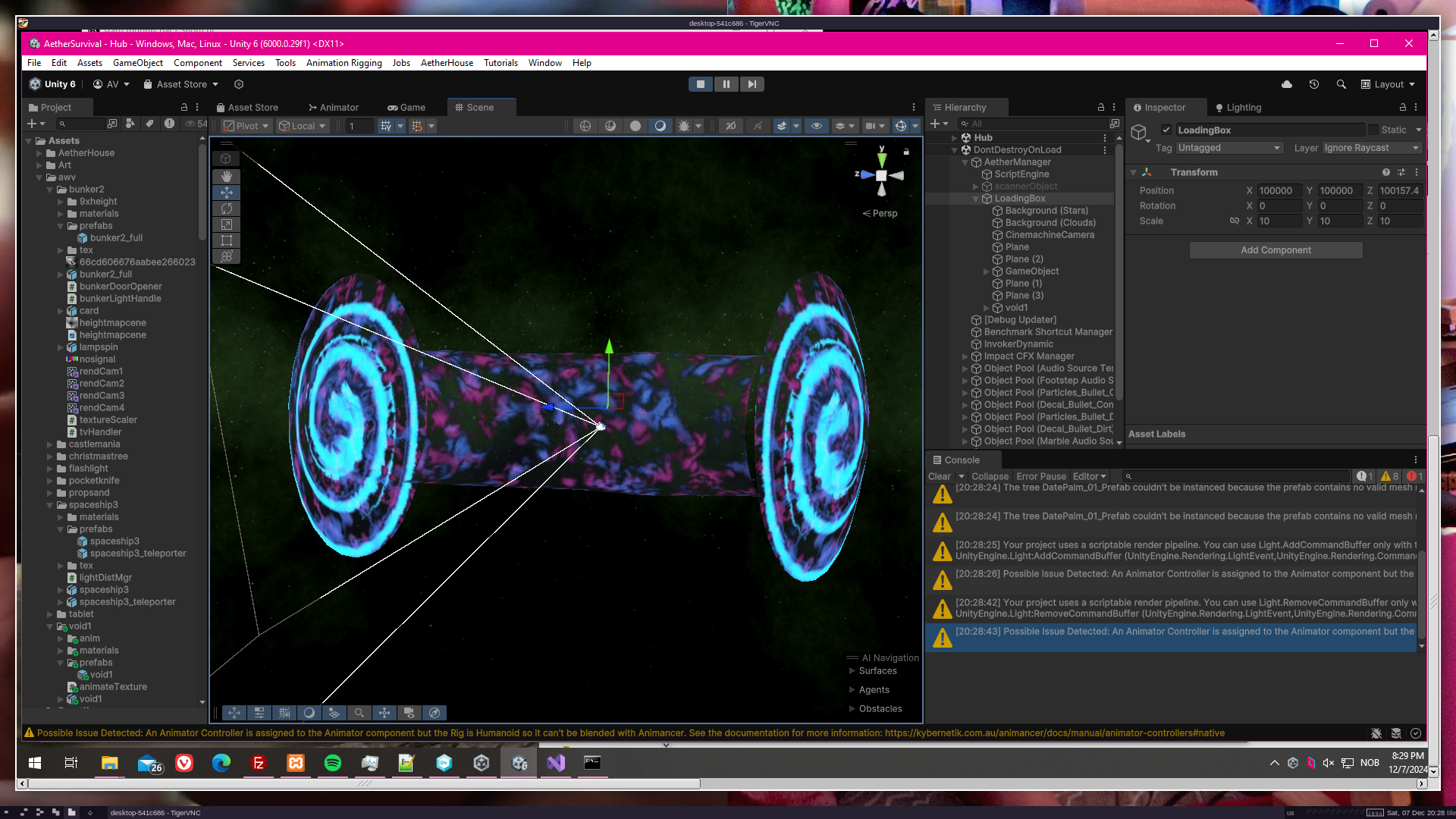Toggle scene visibility eye icon

point(816,126)
